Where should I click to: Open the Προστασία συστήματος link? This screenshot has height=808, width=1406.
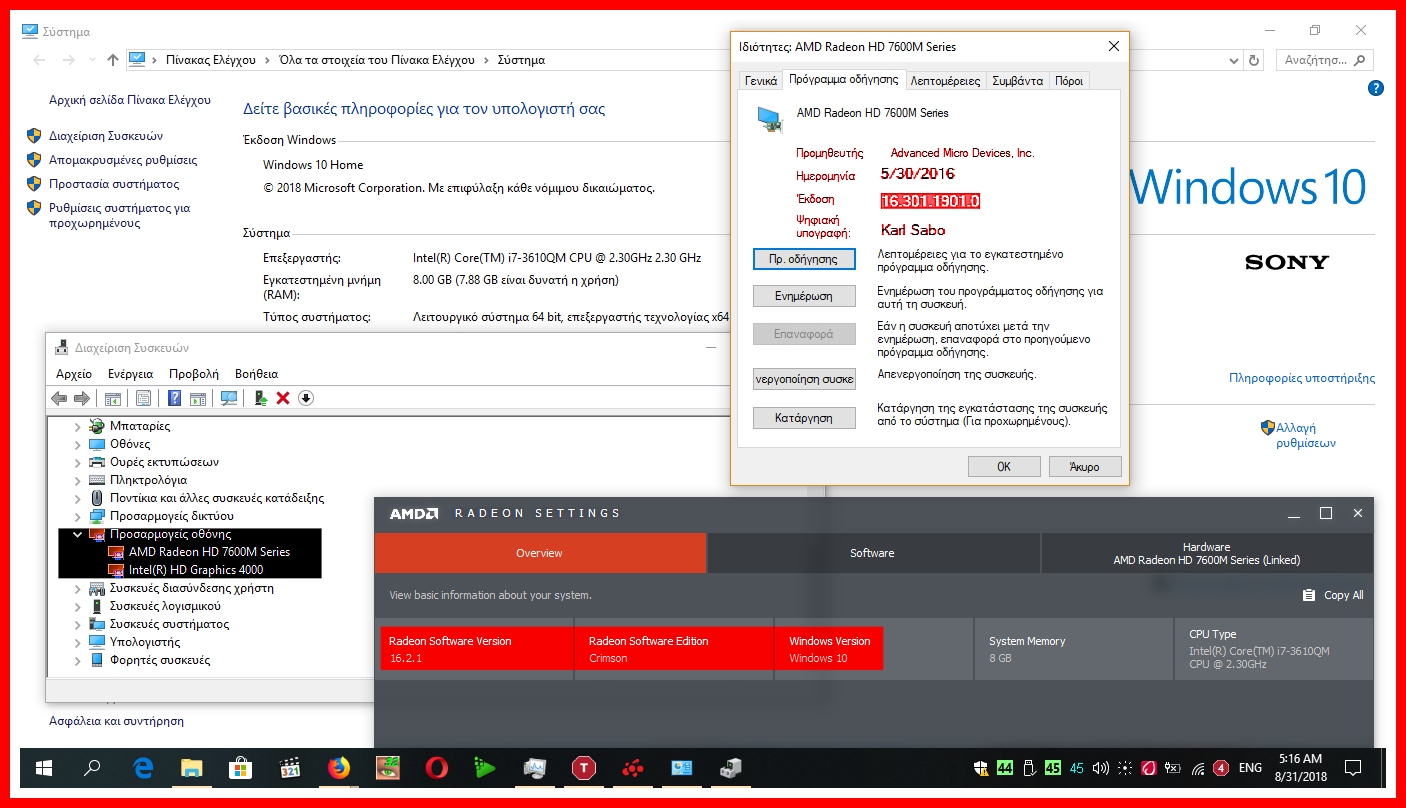coord(114,184)
